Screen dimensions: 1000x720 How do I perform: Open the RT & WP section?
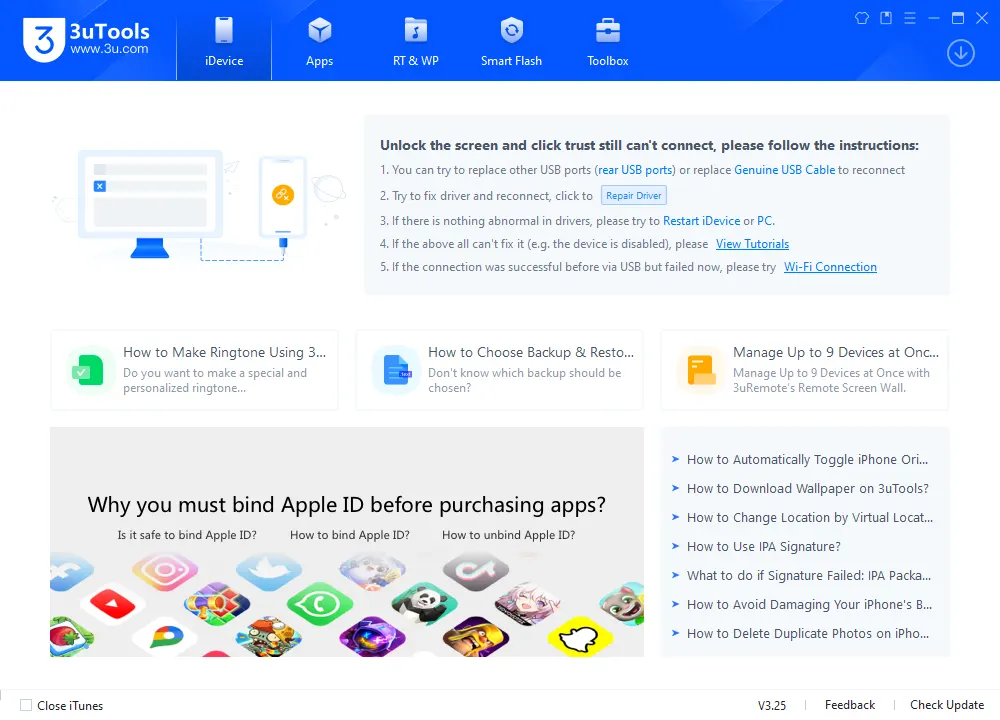[415, 40]
